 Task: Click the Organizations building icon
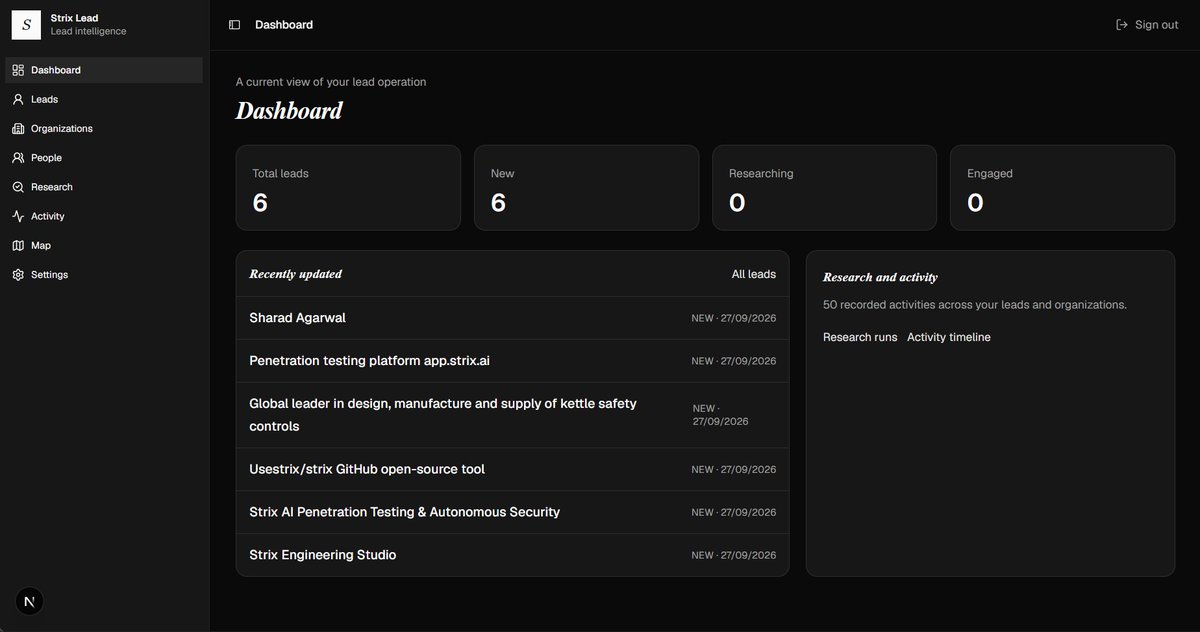click(18, 128)
